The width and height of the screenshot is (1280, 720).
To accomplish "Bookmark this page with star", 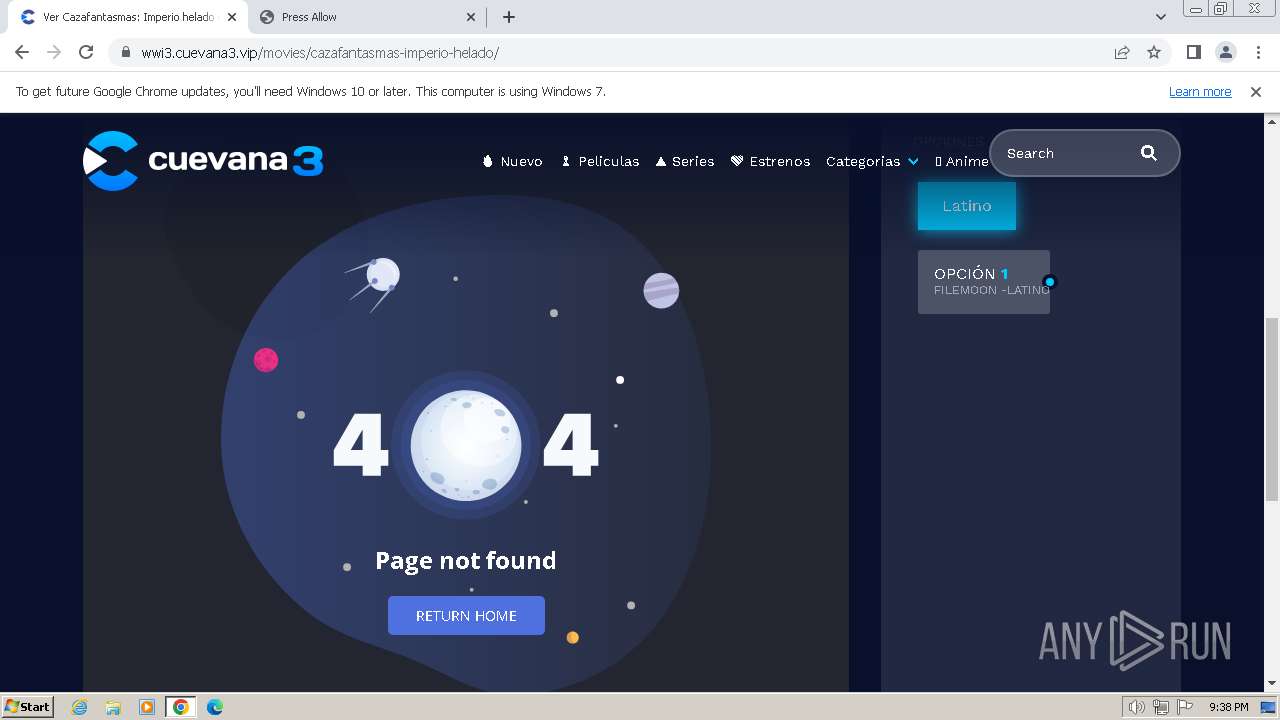I will pos(1154,53).
